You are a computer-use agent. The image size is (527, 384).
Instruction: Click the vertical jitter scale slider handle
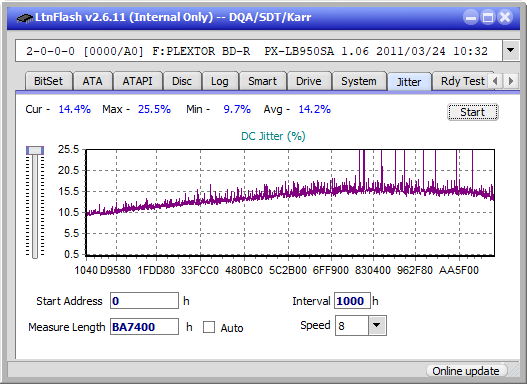[x=35, y=150]
